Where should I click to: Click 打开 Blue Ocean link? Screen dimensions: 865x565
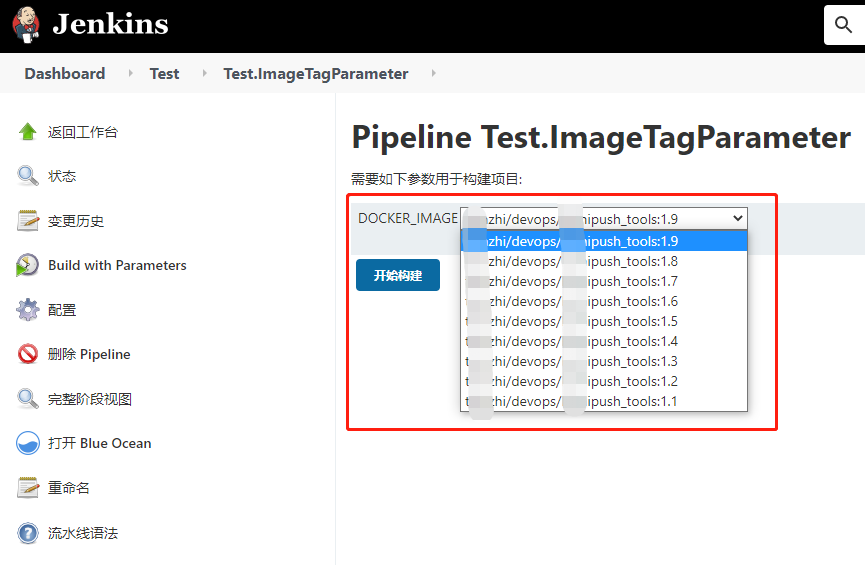[99, 443]
